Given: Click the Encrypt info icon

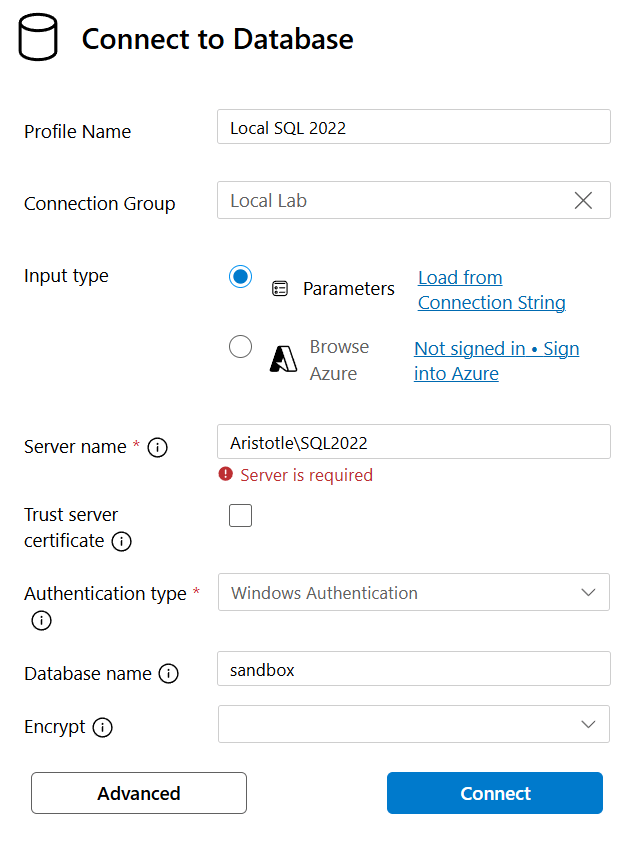Looking at the screenshot, I should pyautogui.click(x=102, y=728).
